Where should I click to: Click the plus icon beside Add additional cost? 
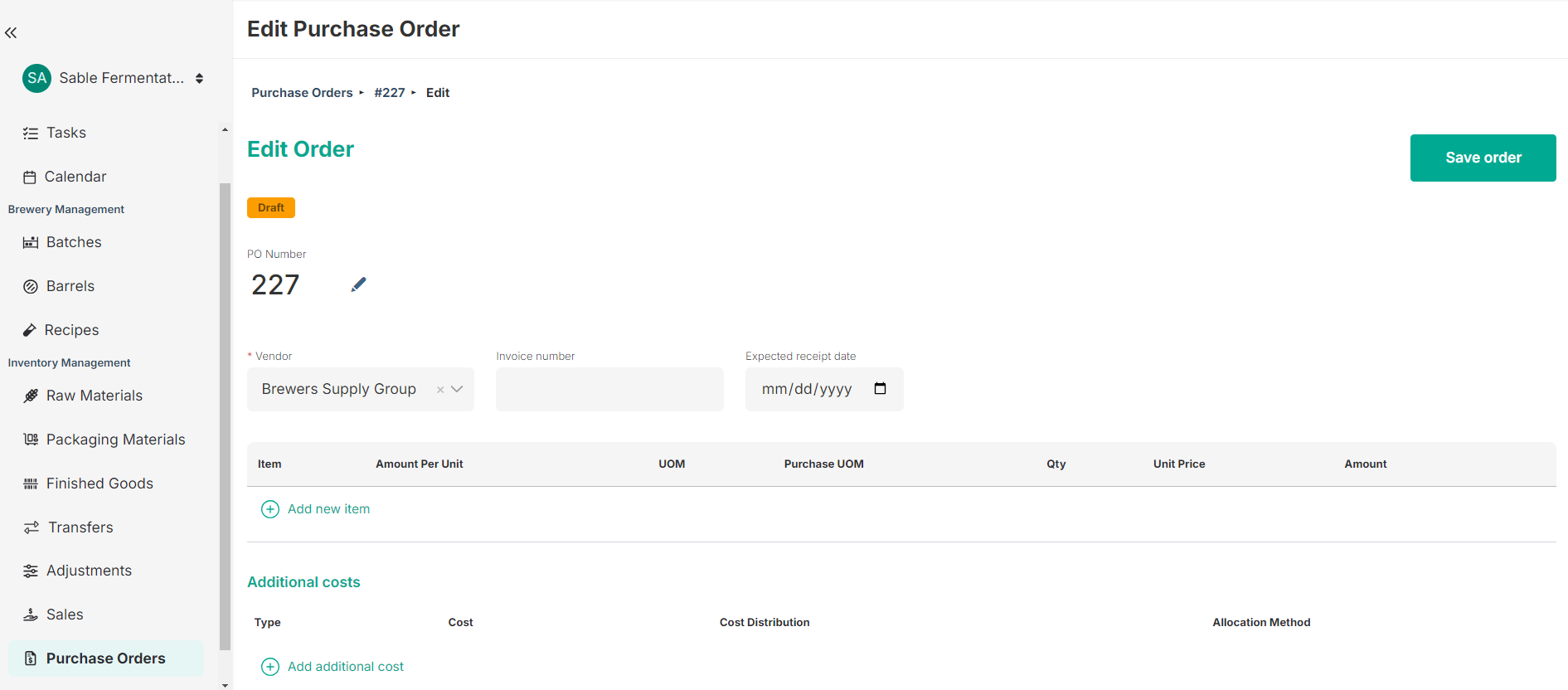(x=270, y=667)
